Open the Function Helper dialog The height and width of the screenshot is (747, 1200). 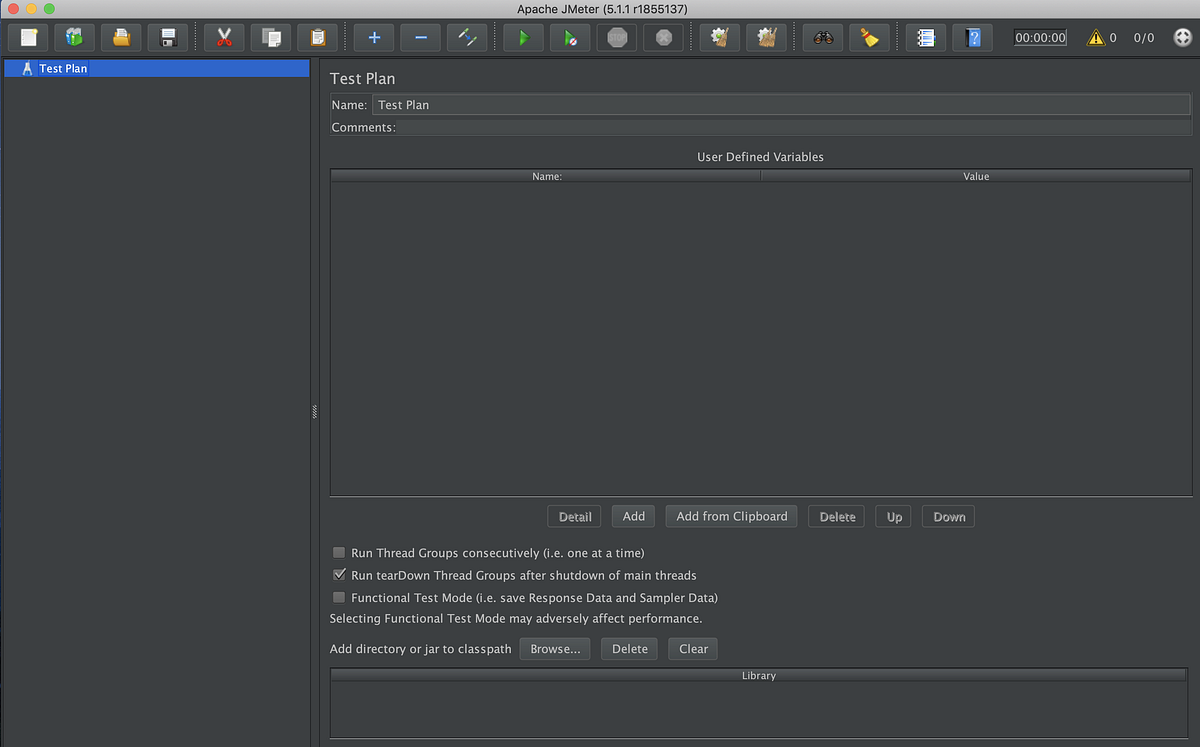click(x=925, y=37)
